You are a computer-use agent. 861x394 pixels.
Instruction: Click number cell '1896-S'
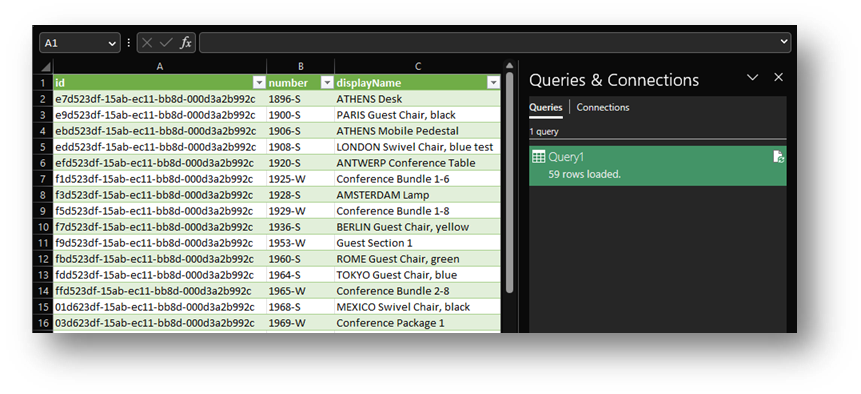tap(300, 99)
